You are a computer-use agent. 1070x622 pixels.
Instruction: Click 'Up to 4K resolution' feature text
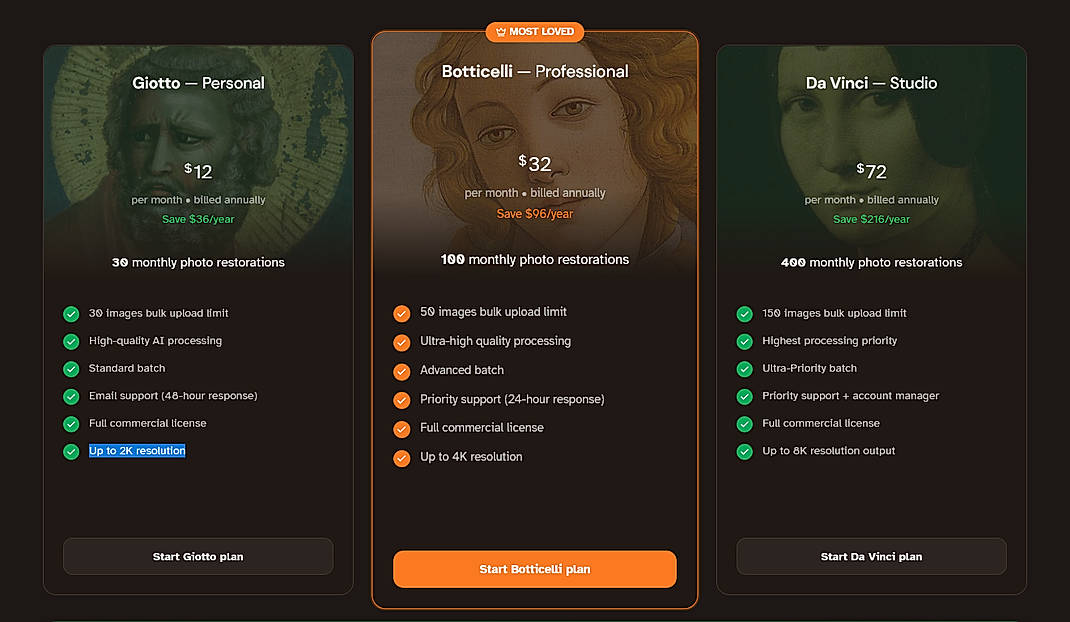(471, 457)
